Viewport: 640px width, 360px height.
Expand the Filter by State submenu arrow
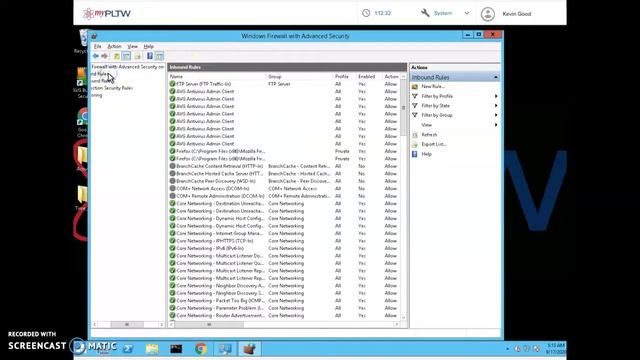[x=496, y=106]
